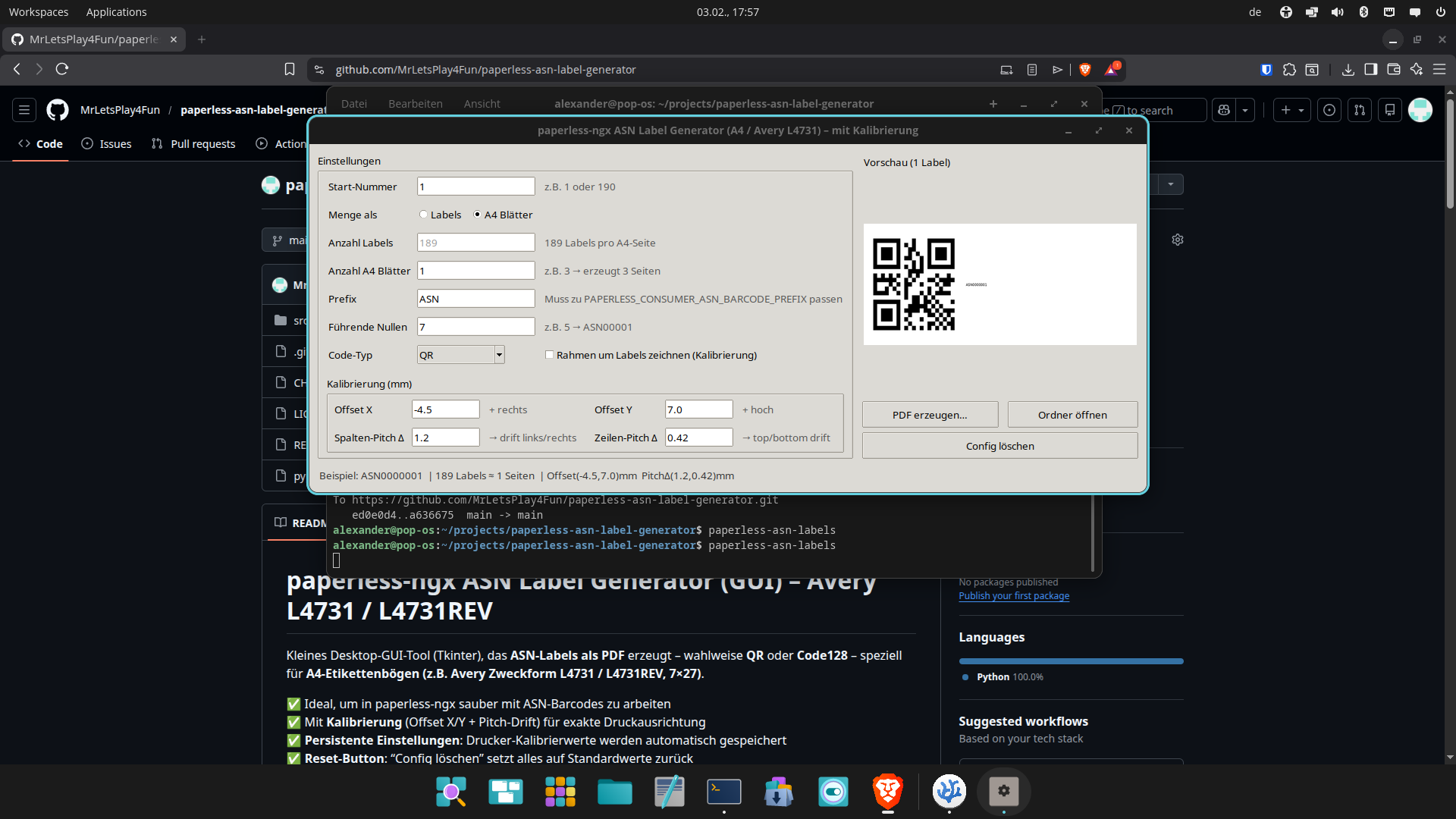
Task: Focus Anzahl A4 Blätter input field
Action: click(475, 271)
